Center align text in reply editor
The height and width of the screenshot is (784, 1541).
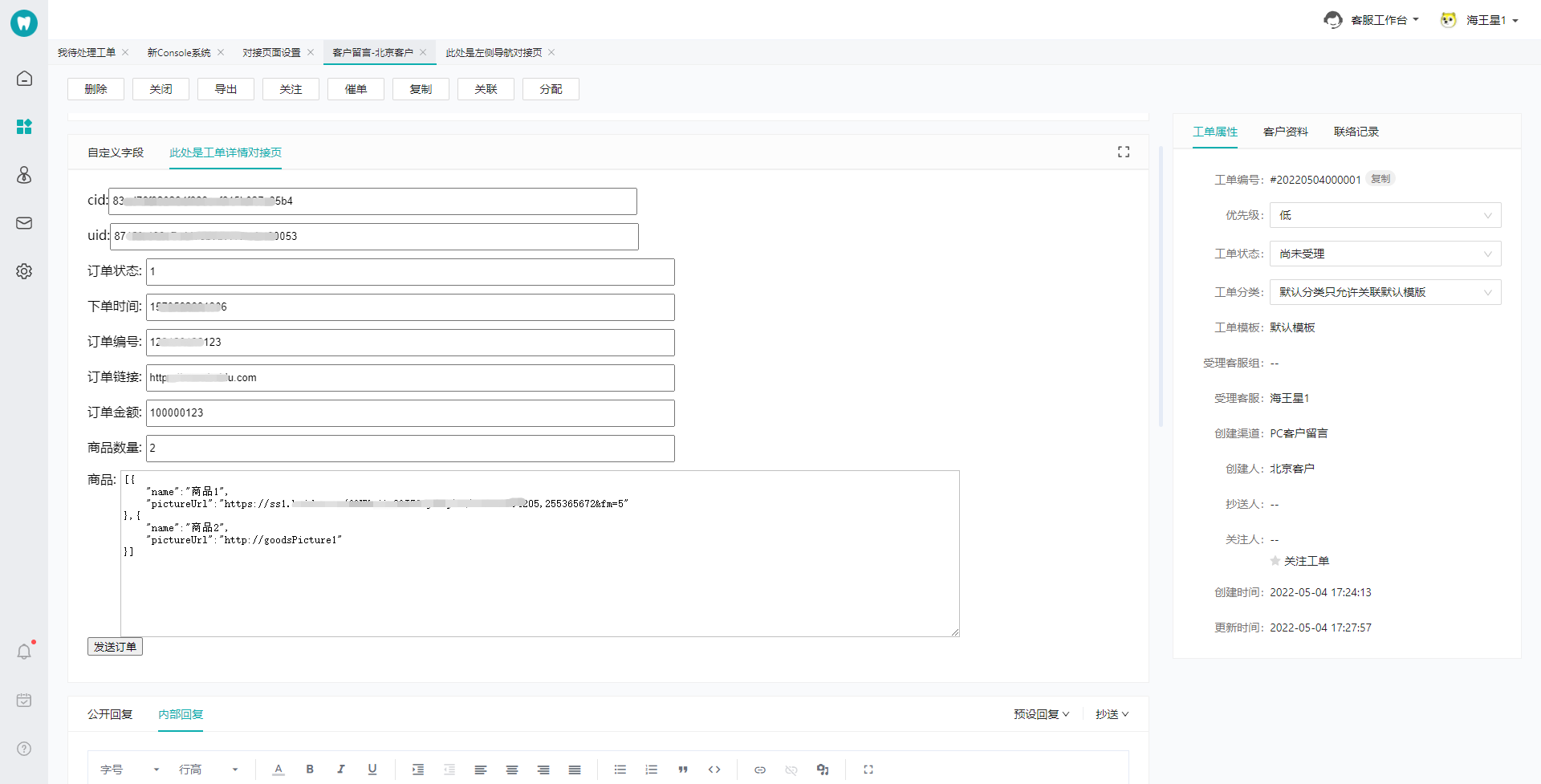[x=512, y=770]
